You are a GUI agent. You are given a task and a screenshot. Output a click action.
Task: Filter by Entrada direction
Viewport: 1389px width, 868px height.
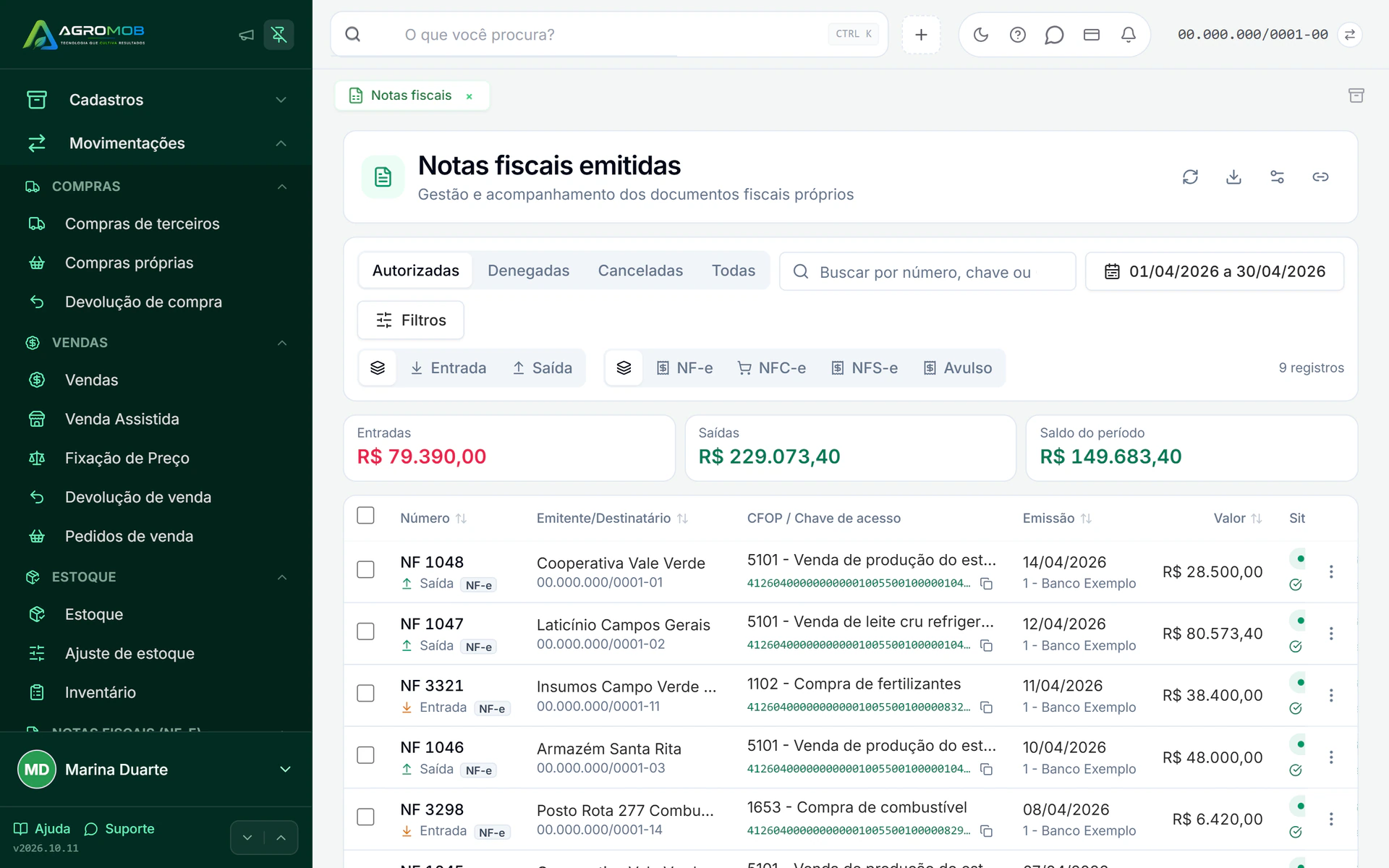(448, 368)
